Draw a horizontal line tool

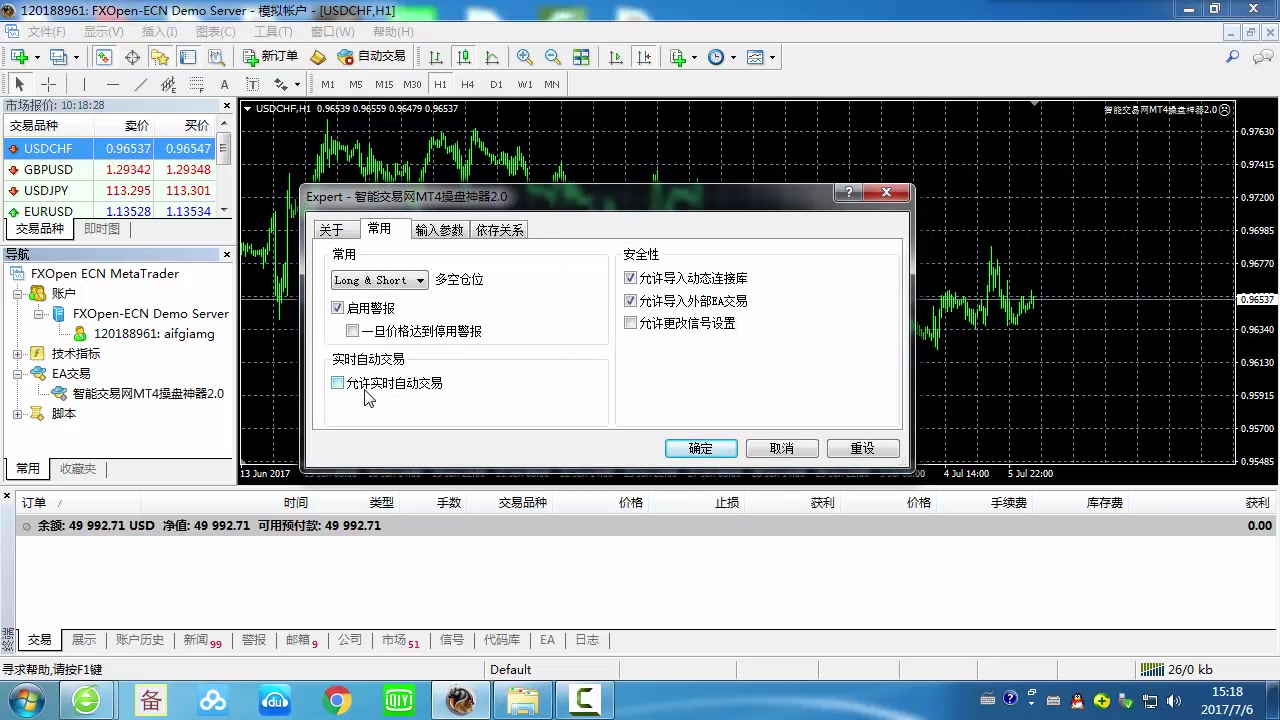(113, 84)
